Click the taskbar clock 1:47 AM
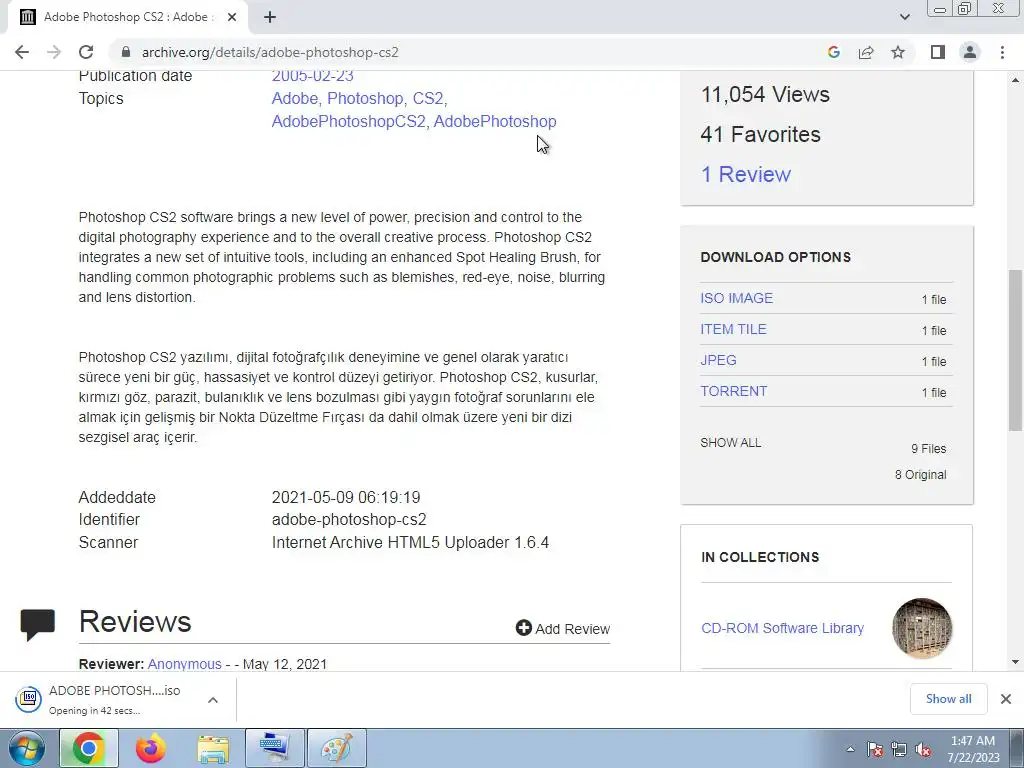Screen dimensions: 1024x768 973,741
